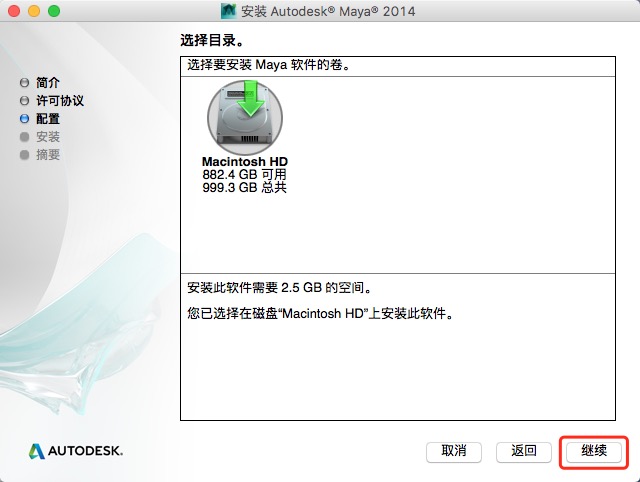Click the Maya installer title bar icon
The height and width of the screenshot is (482, 640).
[x=229, y=11]
